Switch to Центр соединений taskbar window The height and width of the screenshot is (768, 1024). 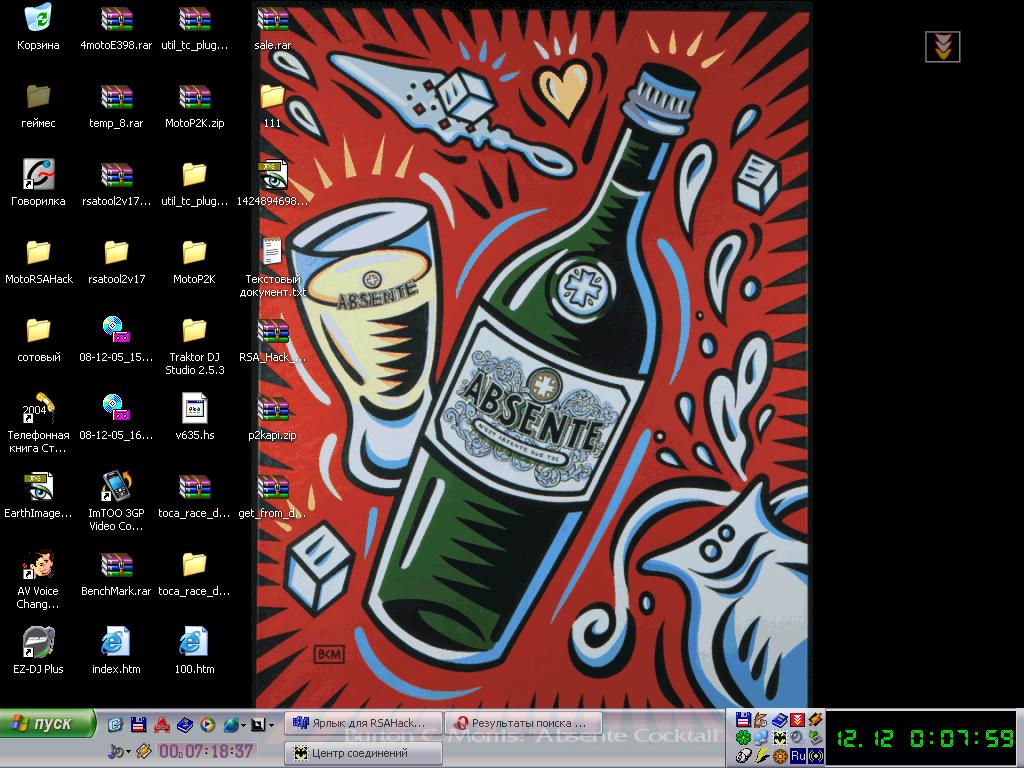tap(363, 753)
